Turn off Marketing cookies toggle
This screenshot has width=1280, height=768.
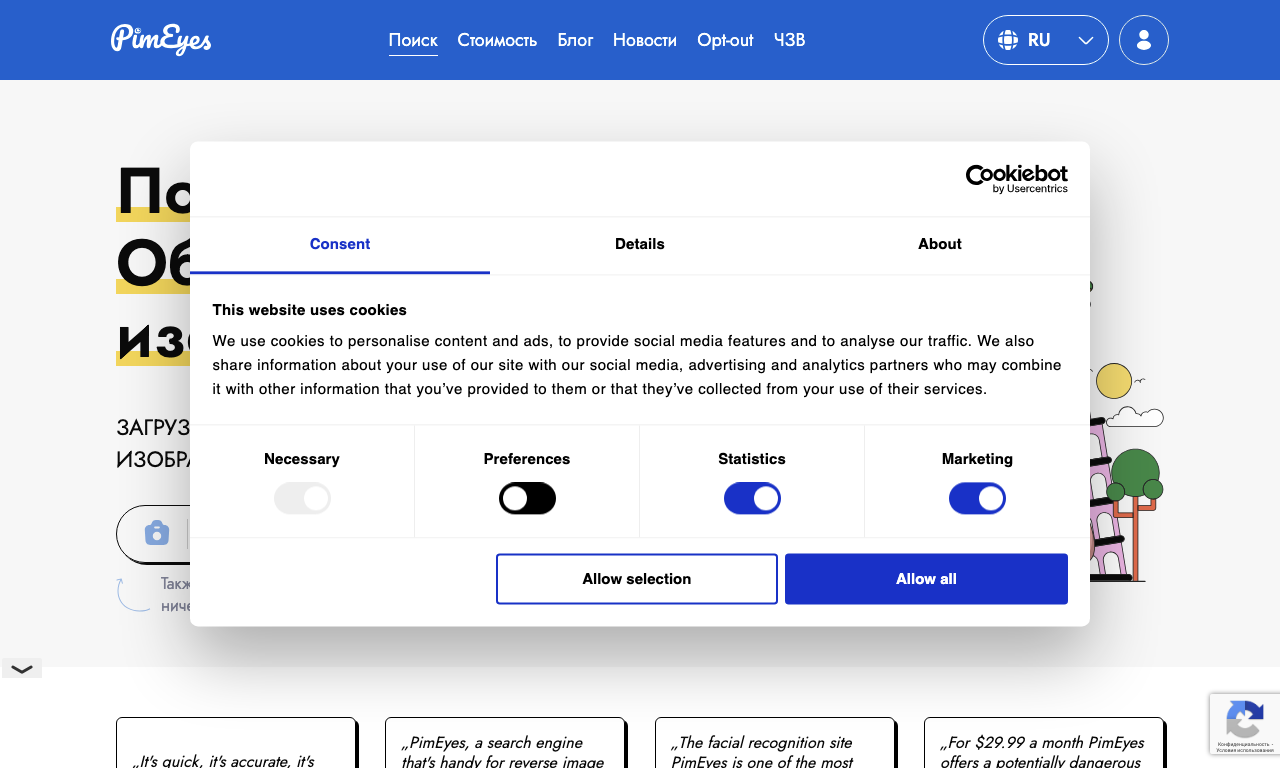(x=977, y=498)
